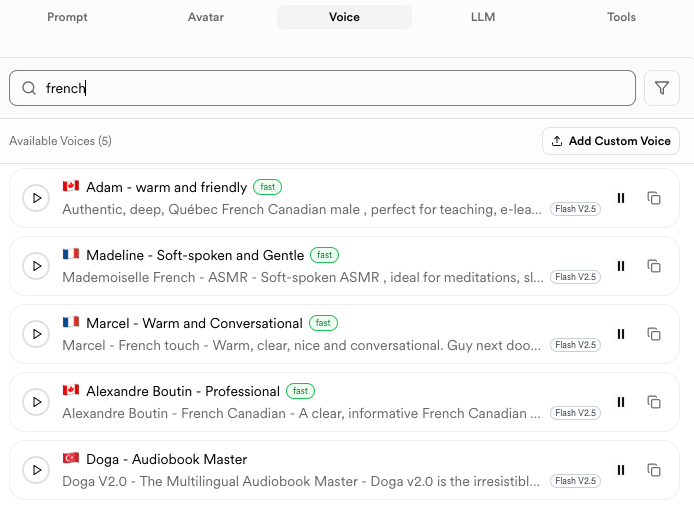Copy the Adam voice ID
694x511 pixels.
coord(654,198)
